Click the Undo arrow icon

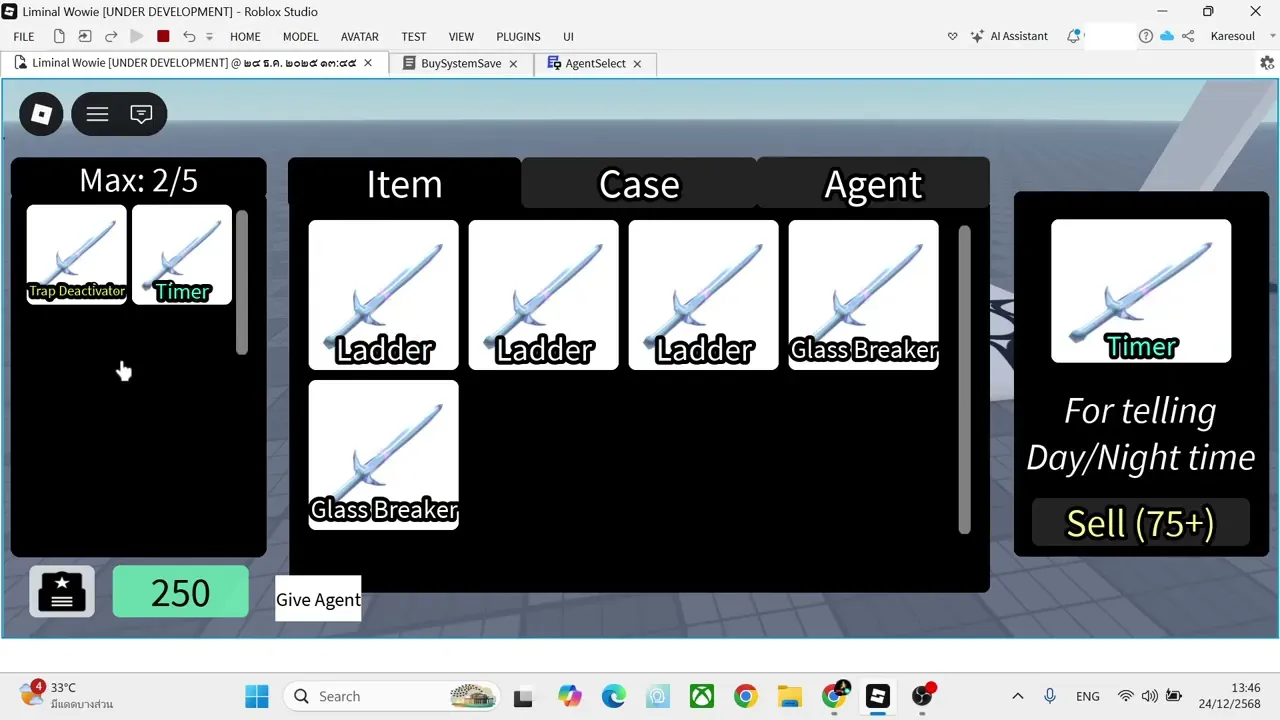click(x=189, y=36)
